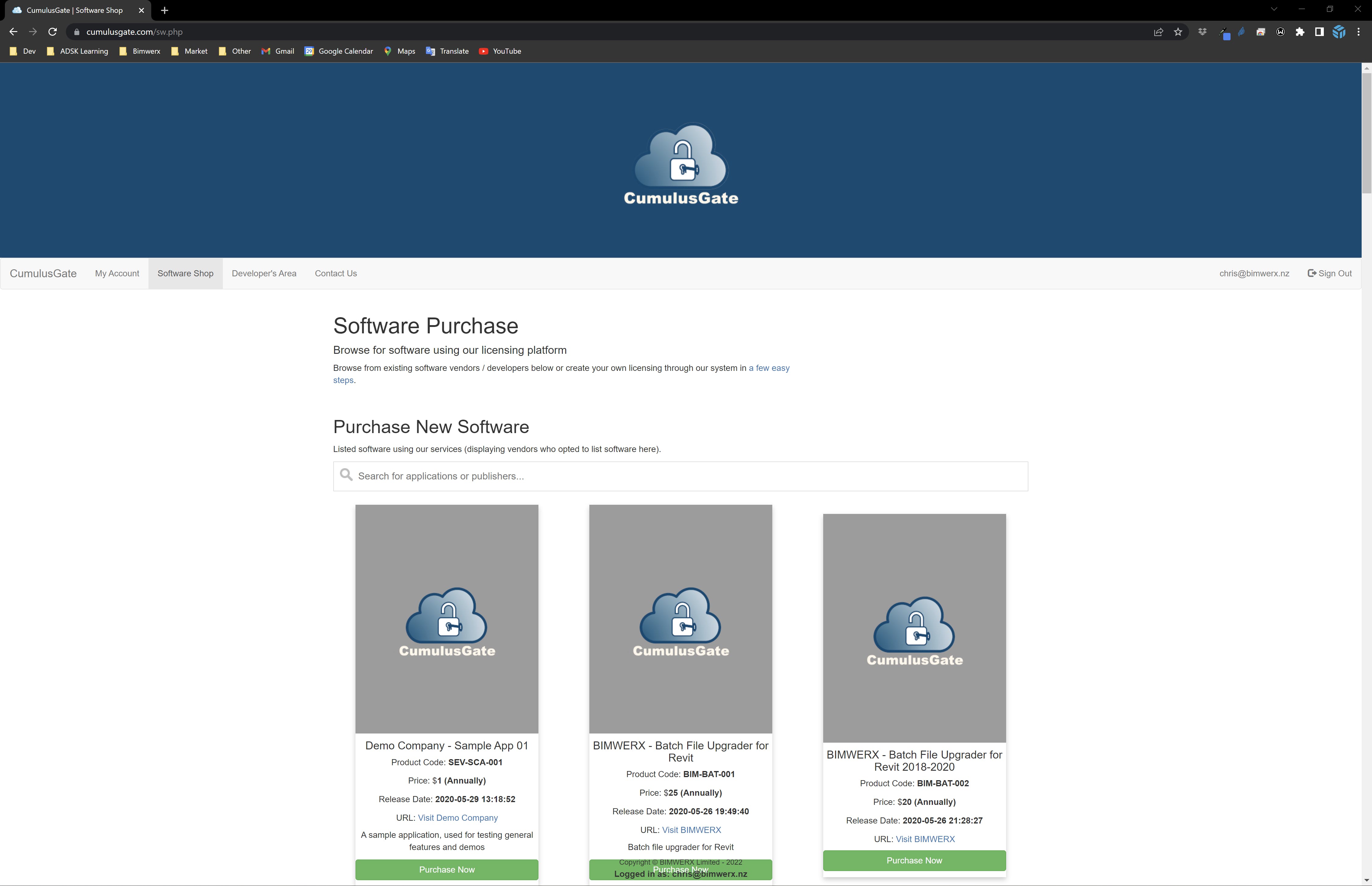The image size is (1372, 886).
Task: Close the CumulusGate Software Shop tab
Action: 141,10
